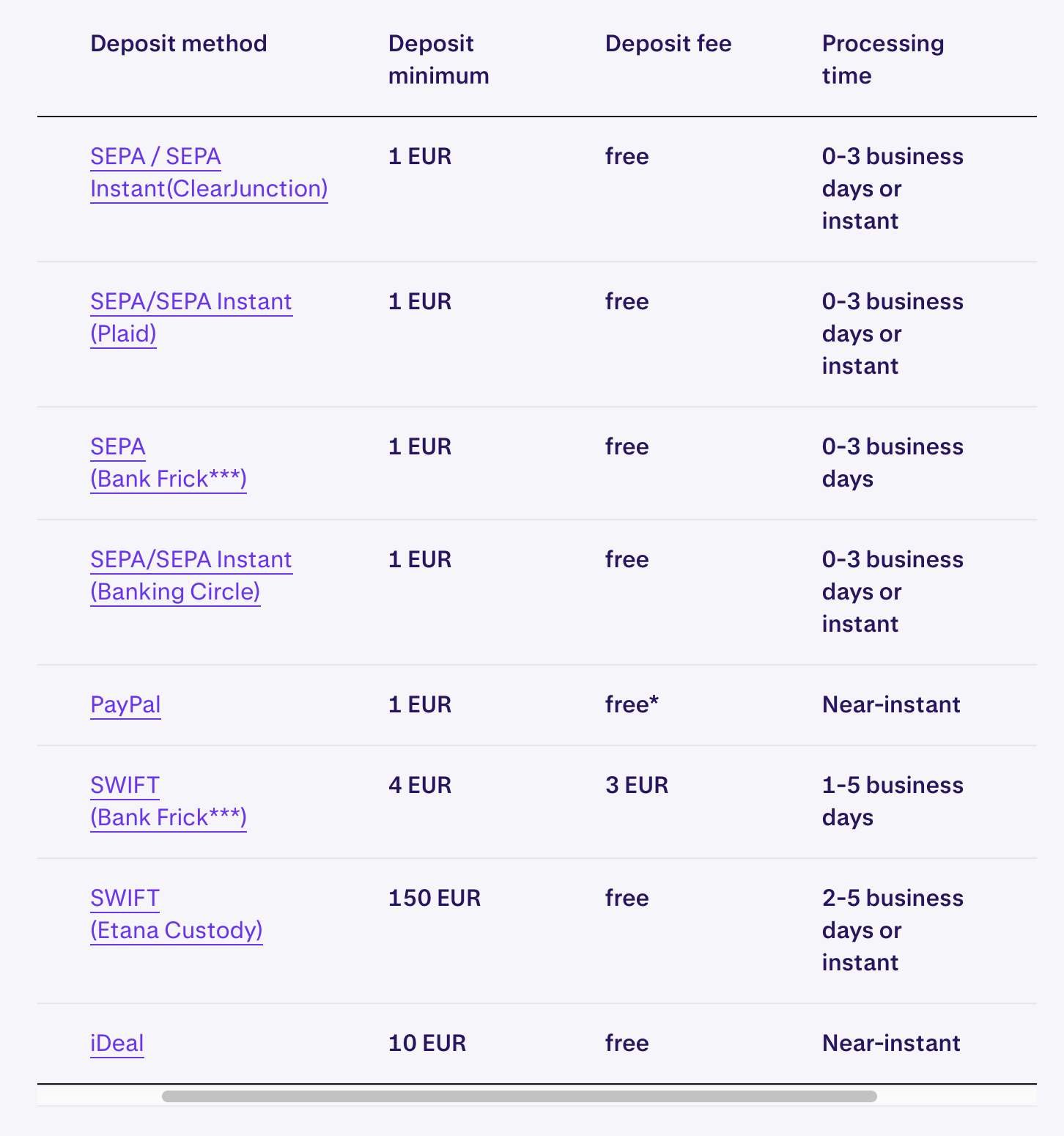Open the SWIFT (Etana Custody) link
The image size is (1064, 1136).
click(x=176, y=913)
